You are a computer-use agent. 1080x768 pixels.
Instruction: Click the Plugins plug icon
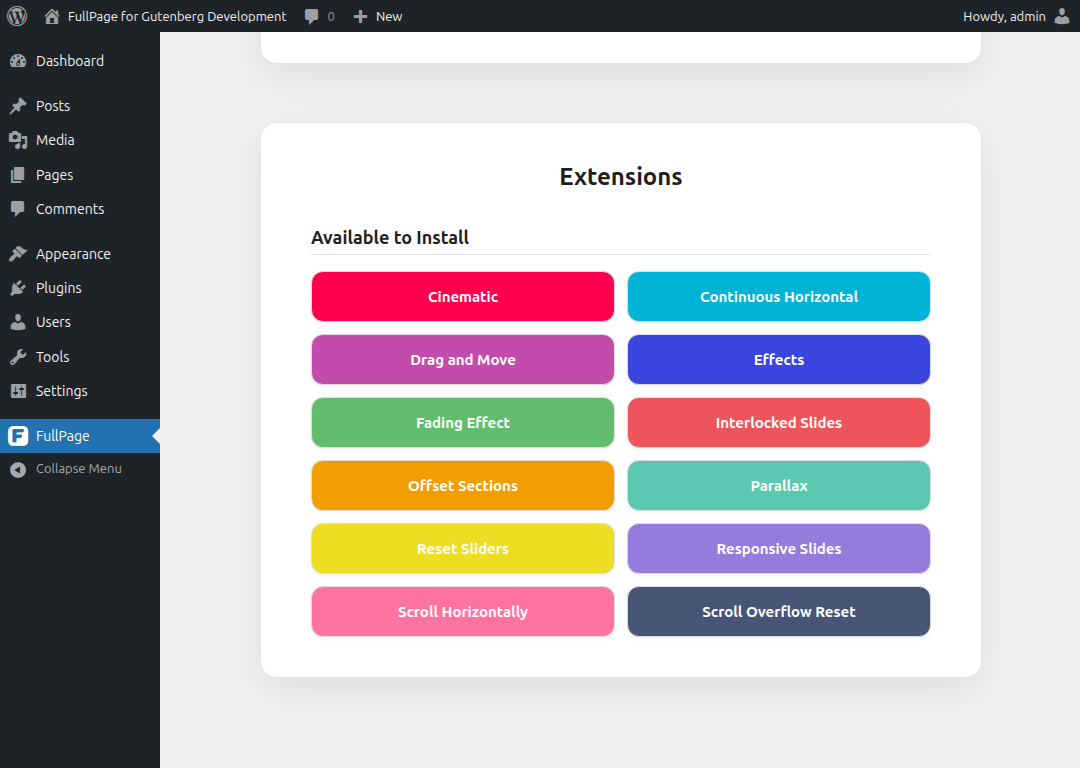(x=18, y=288)
